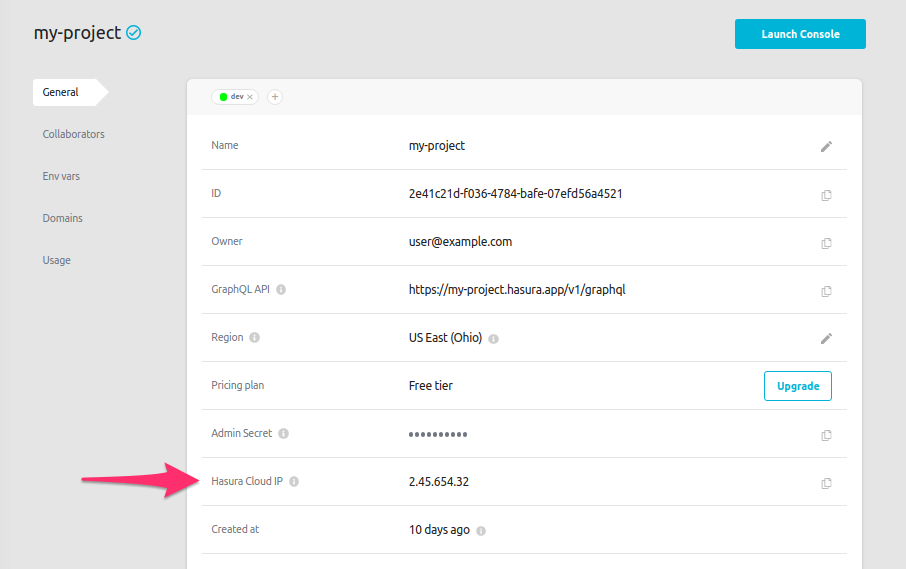Copy the GraphQL API URL
The width and height of the screenshot is (906, 569).
click(x=826, y=291)
